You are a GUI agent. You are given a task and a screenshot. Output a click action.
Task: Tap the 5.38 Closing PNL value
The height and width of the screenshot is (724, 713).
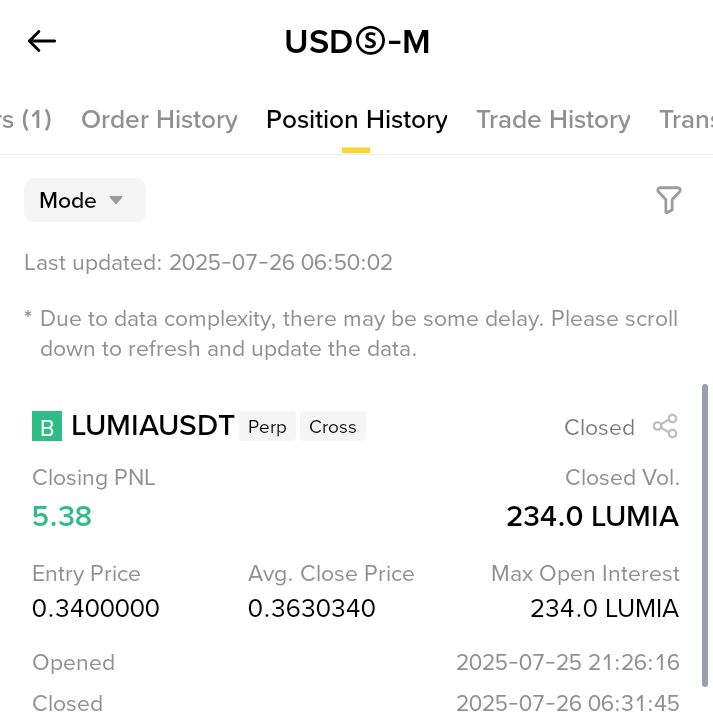click(62, 516)
